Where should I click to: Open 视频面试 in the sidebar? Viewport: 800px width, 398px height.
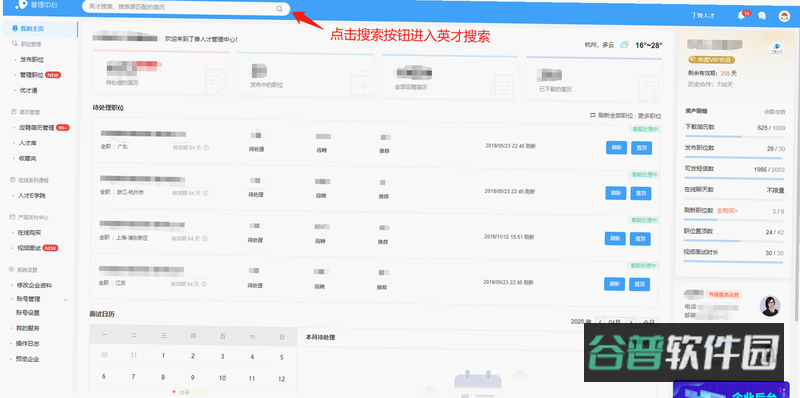(x=30, y=248)
